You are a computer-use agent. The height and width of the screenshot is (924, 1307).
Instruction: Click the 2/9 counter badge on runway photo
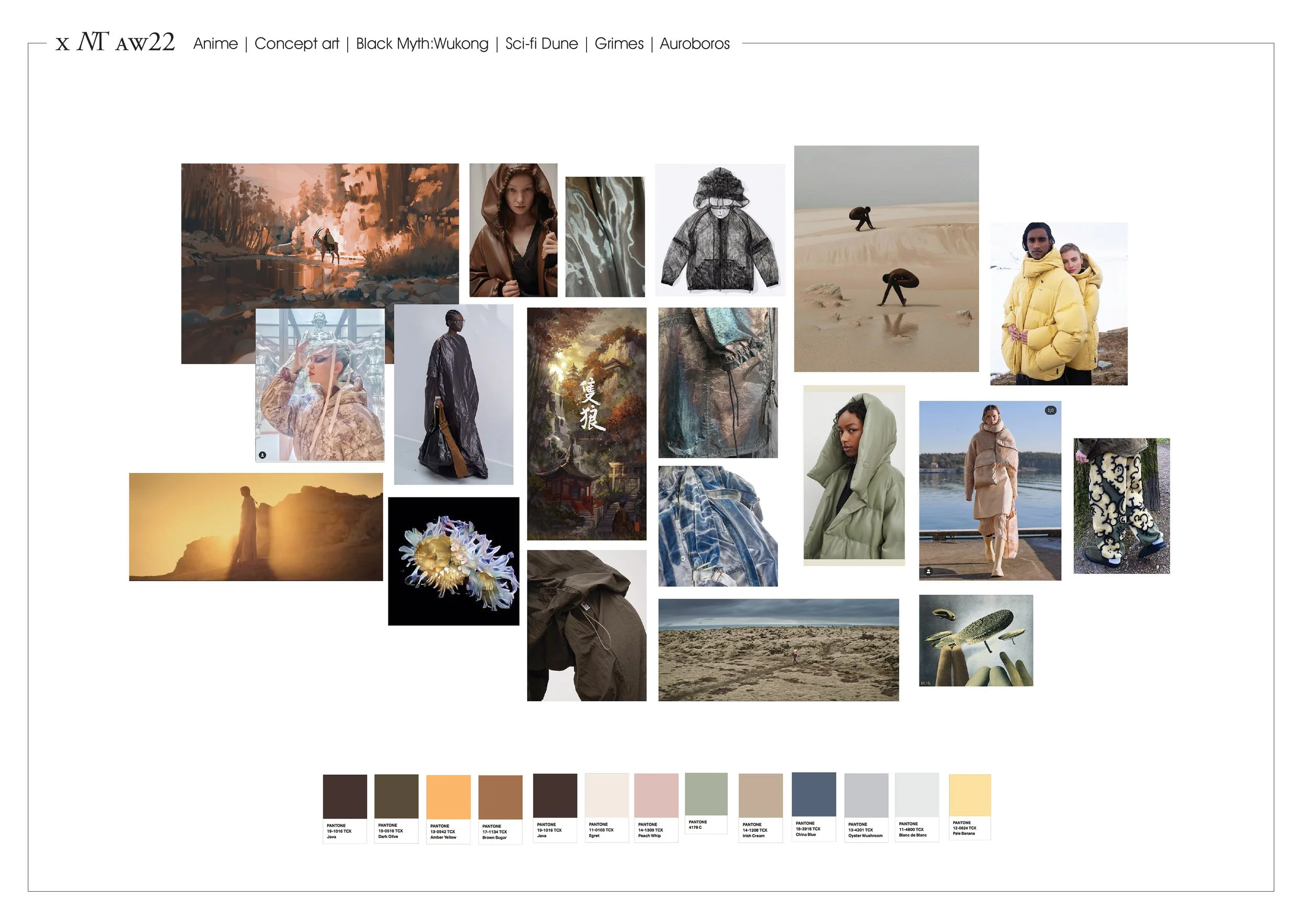point(1050,410)
